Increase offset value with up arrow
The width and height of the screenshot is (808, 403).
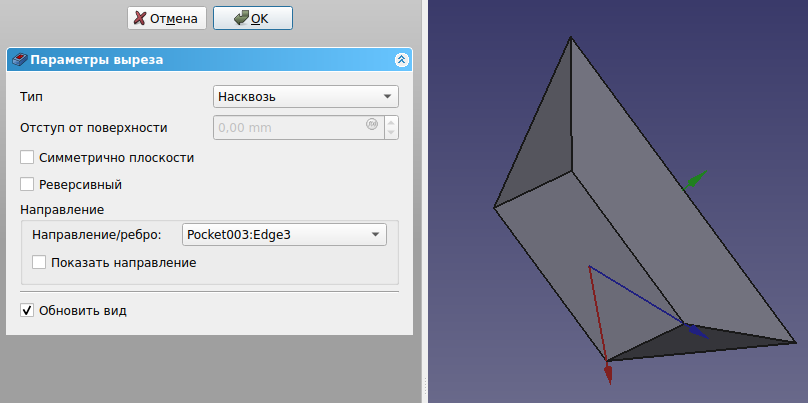click(391, 122)
